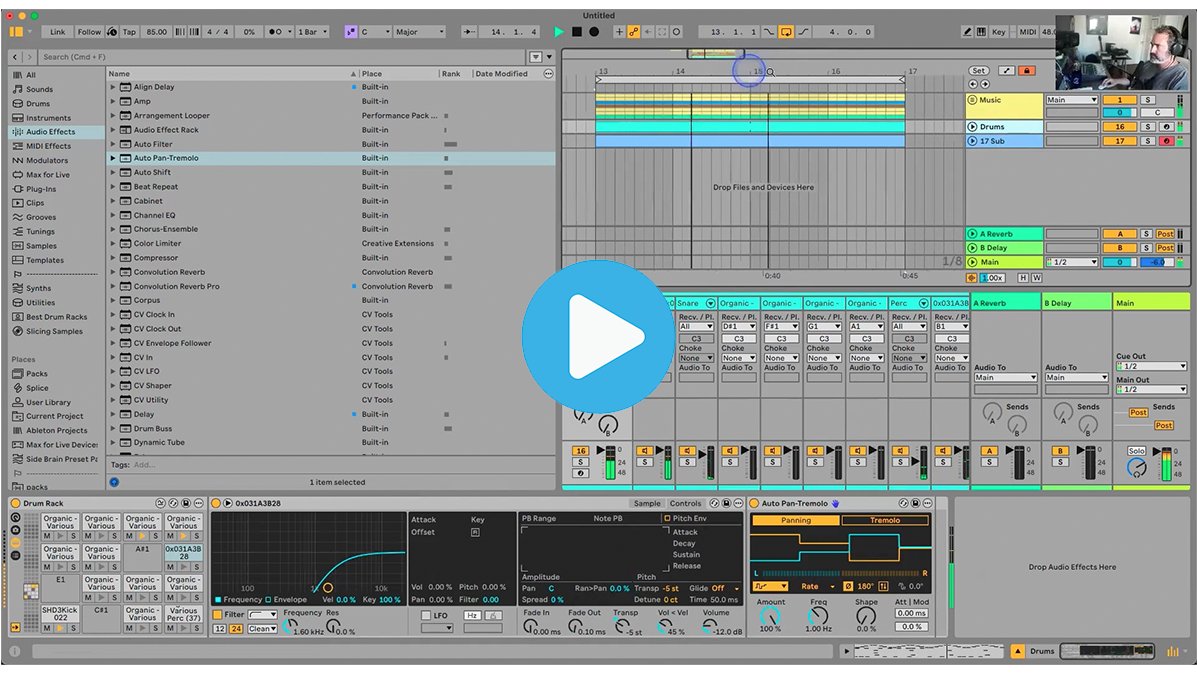Toggle the A Reverb Post button

click(1165, 234)
